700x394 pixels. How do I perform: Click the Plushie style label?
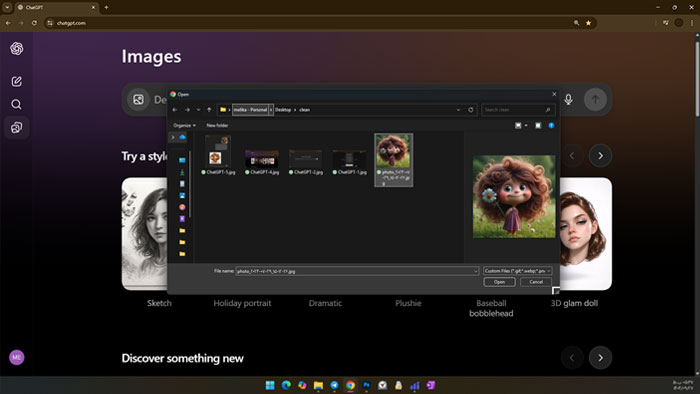(408, 303)
